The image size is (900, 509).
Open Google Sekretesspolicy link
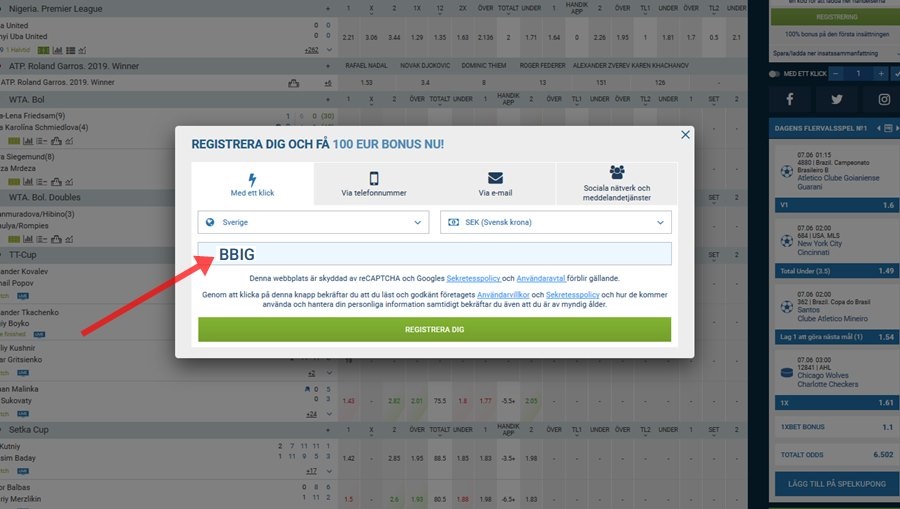pos(474,278)
